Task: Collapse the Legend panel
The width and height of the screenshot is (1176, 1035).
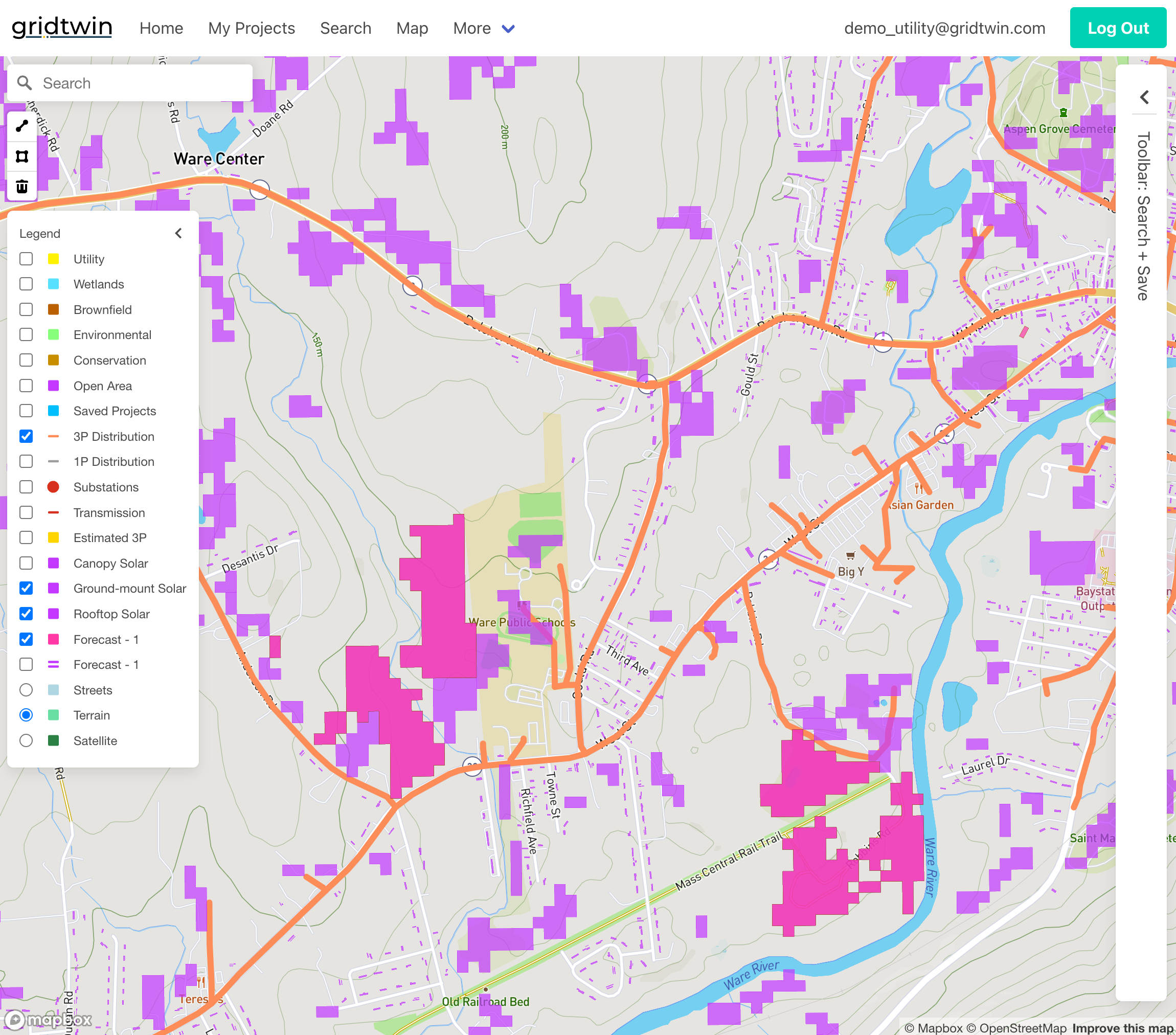Action: [x=178, y=233]
